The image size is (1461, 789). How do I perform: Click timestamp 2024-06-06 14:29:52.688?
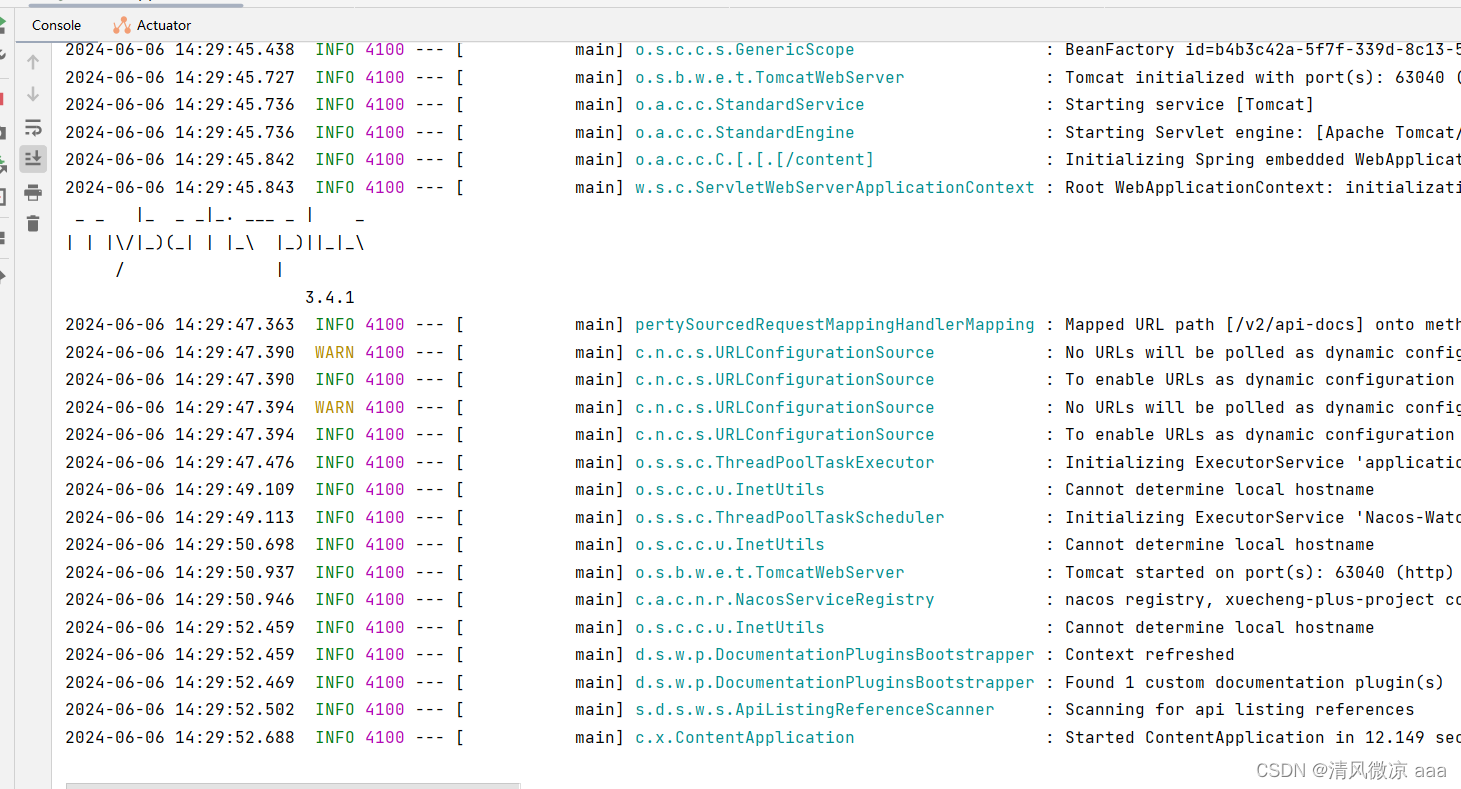180,737
